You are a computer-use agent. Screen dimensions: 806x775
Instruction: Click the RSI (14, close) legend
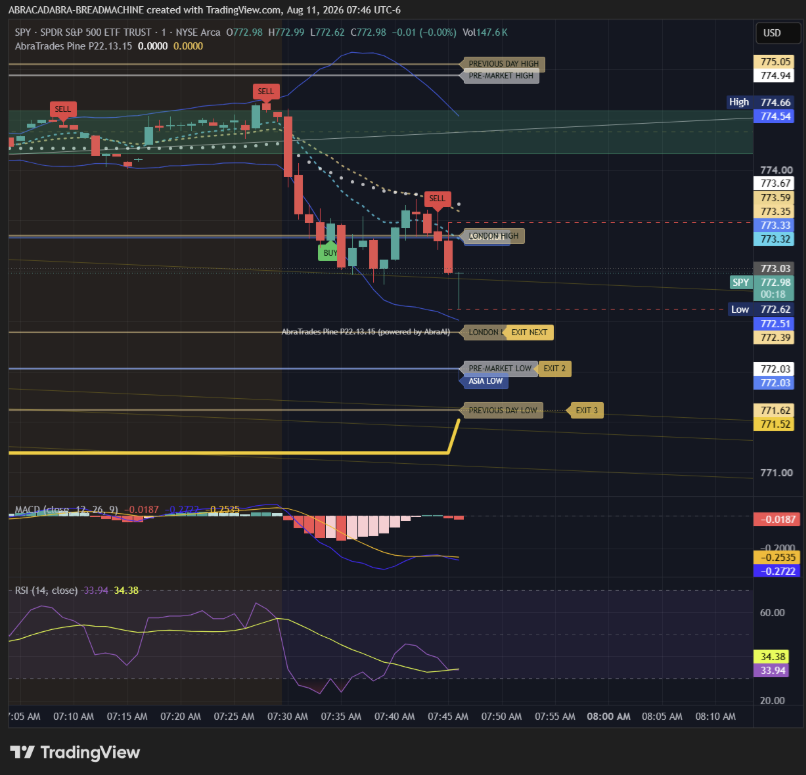(x=46, y=591)
